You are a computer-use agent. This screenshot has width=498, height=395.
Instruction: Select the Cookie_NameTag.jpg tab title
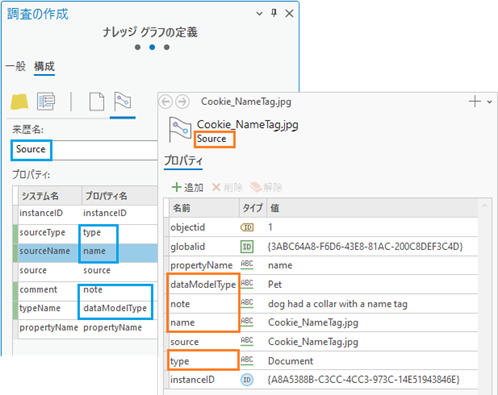tap(246, 102)
